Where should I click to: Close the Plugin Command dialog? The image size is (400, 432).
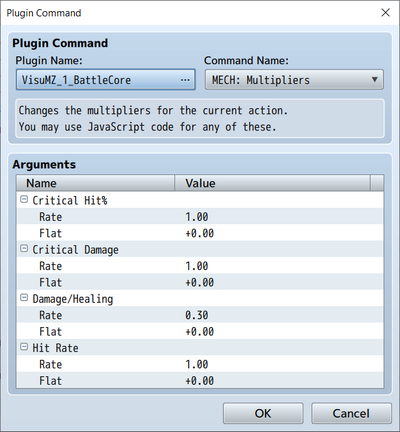385,13
